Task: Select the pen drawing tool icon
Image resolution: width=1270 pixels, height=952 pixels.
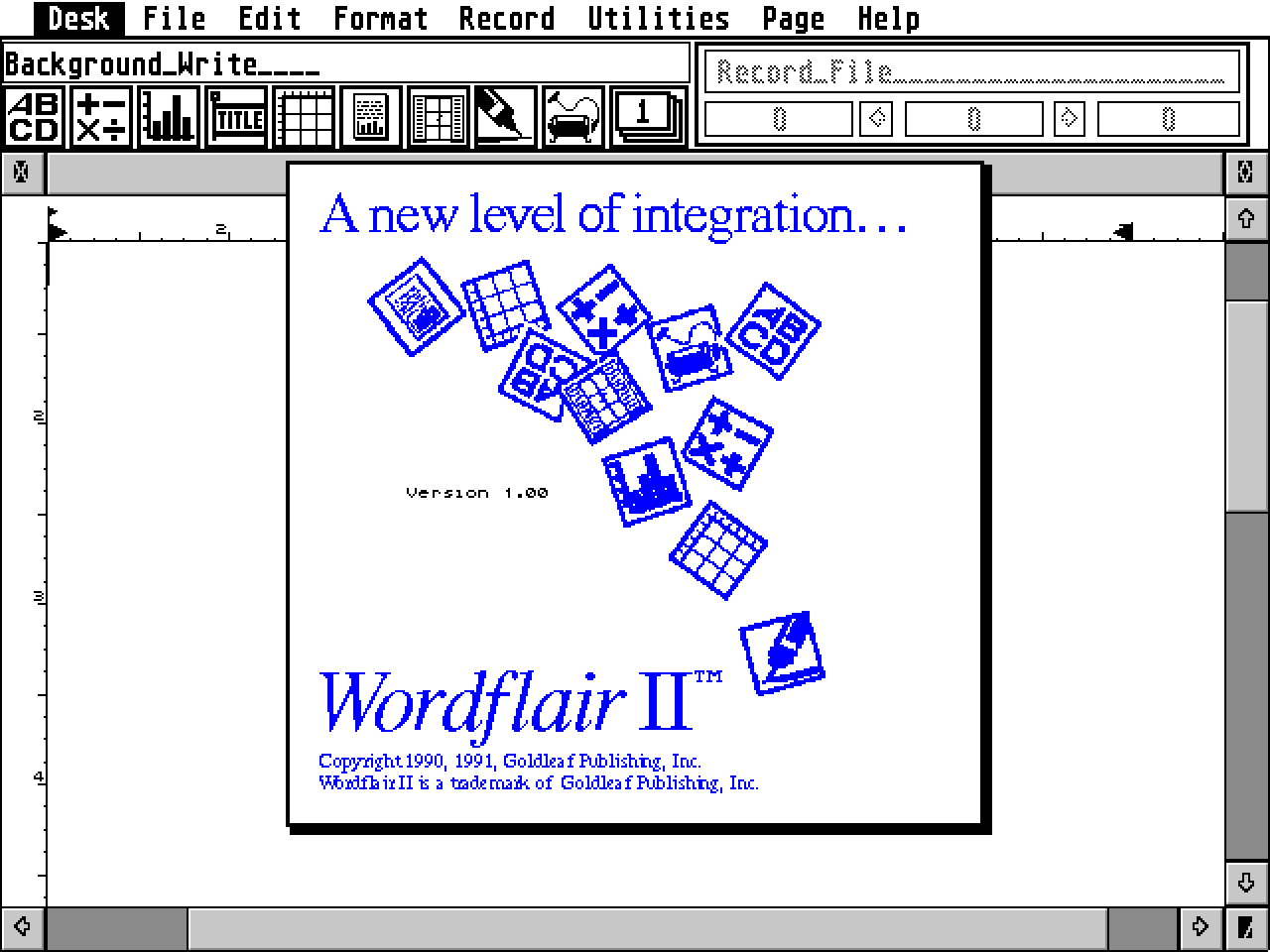Action: tap(506, 117)
